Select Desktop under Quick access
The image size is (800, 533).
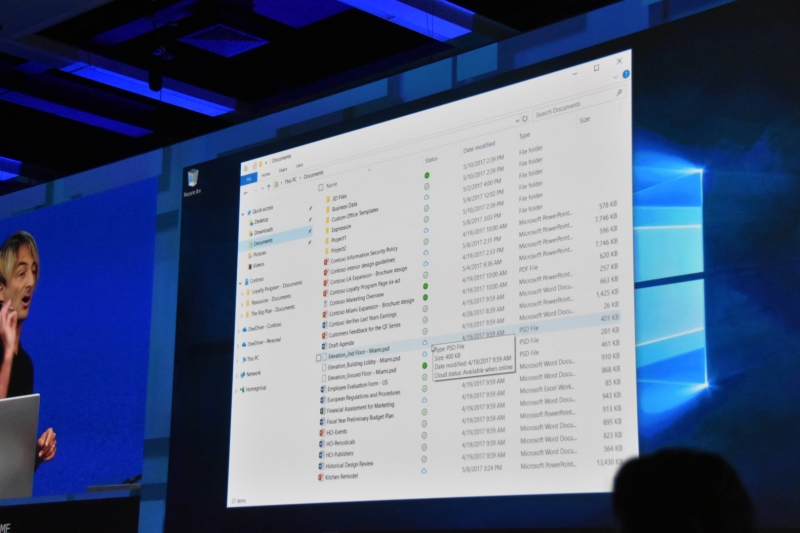tap(261, 221)
